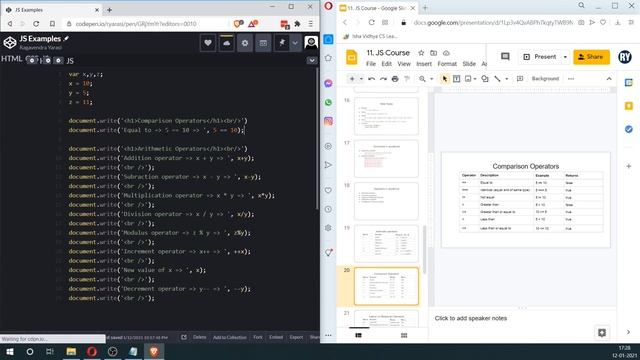Select the Line tool in Slides
This screenshot has height=360, width=640.
pyautogui.click(x=497, y=79)
